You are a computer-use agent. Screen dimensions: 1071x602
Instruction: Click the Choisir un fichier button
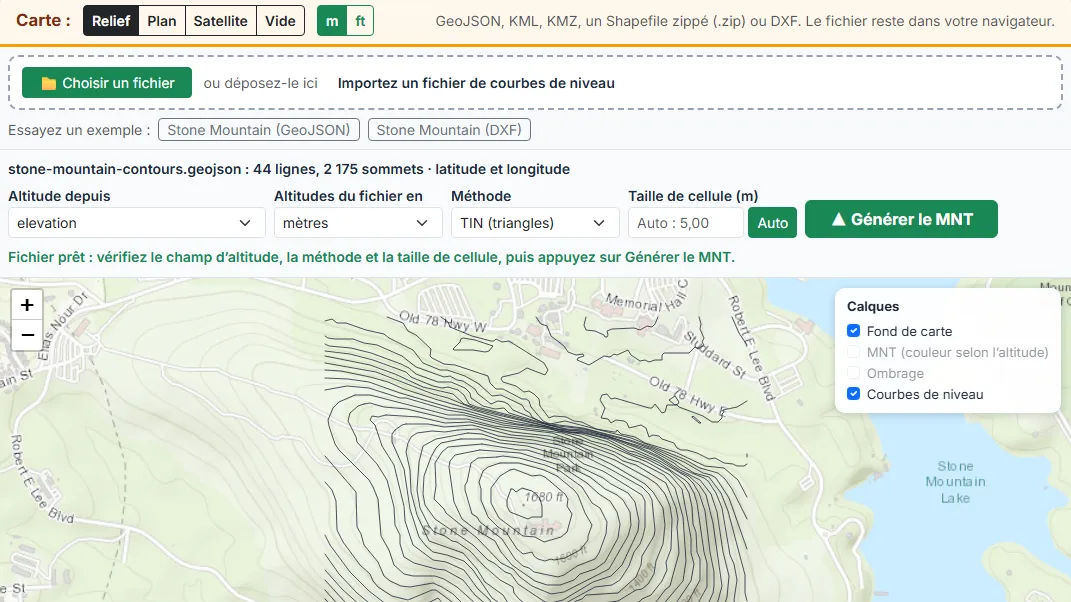107,83
